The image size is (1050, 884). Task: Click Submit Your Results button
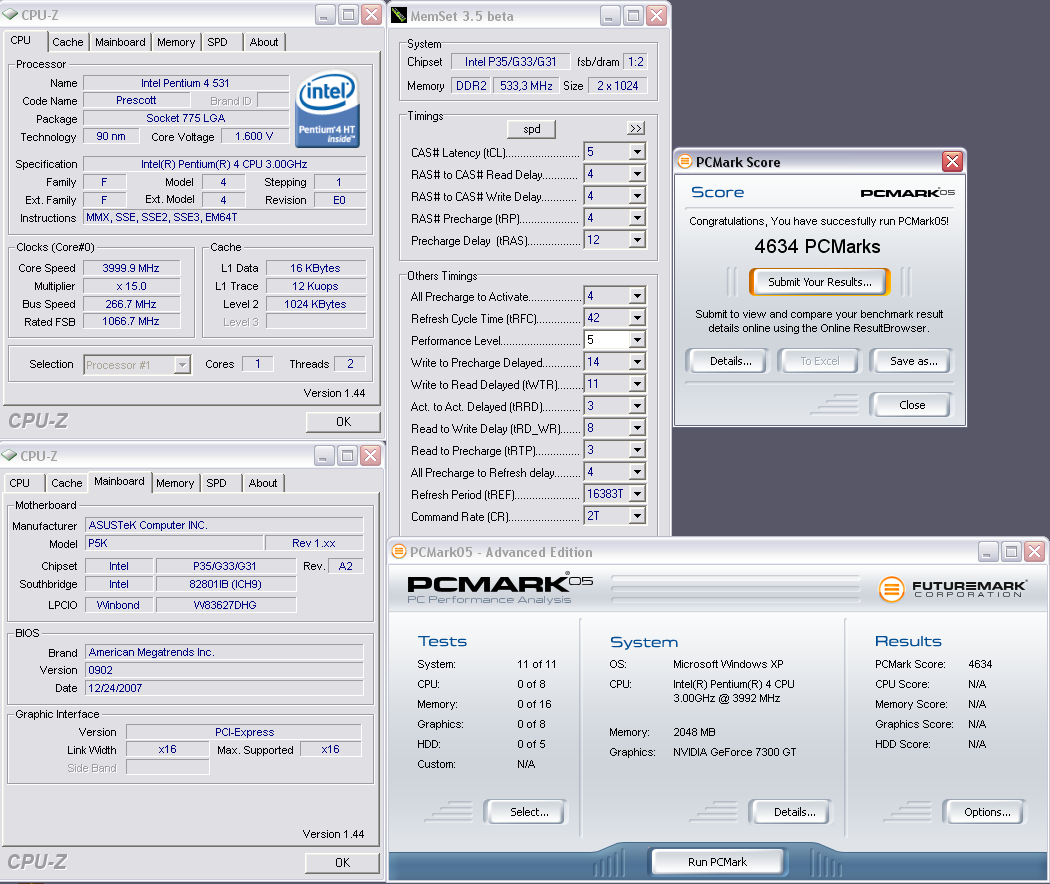coord(820,282)
